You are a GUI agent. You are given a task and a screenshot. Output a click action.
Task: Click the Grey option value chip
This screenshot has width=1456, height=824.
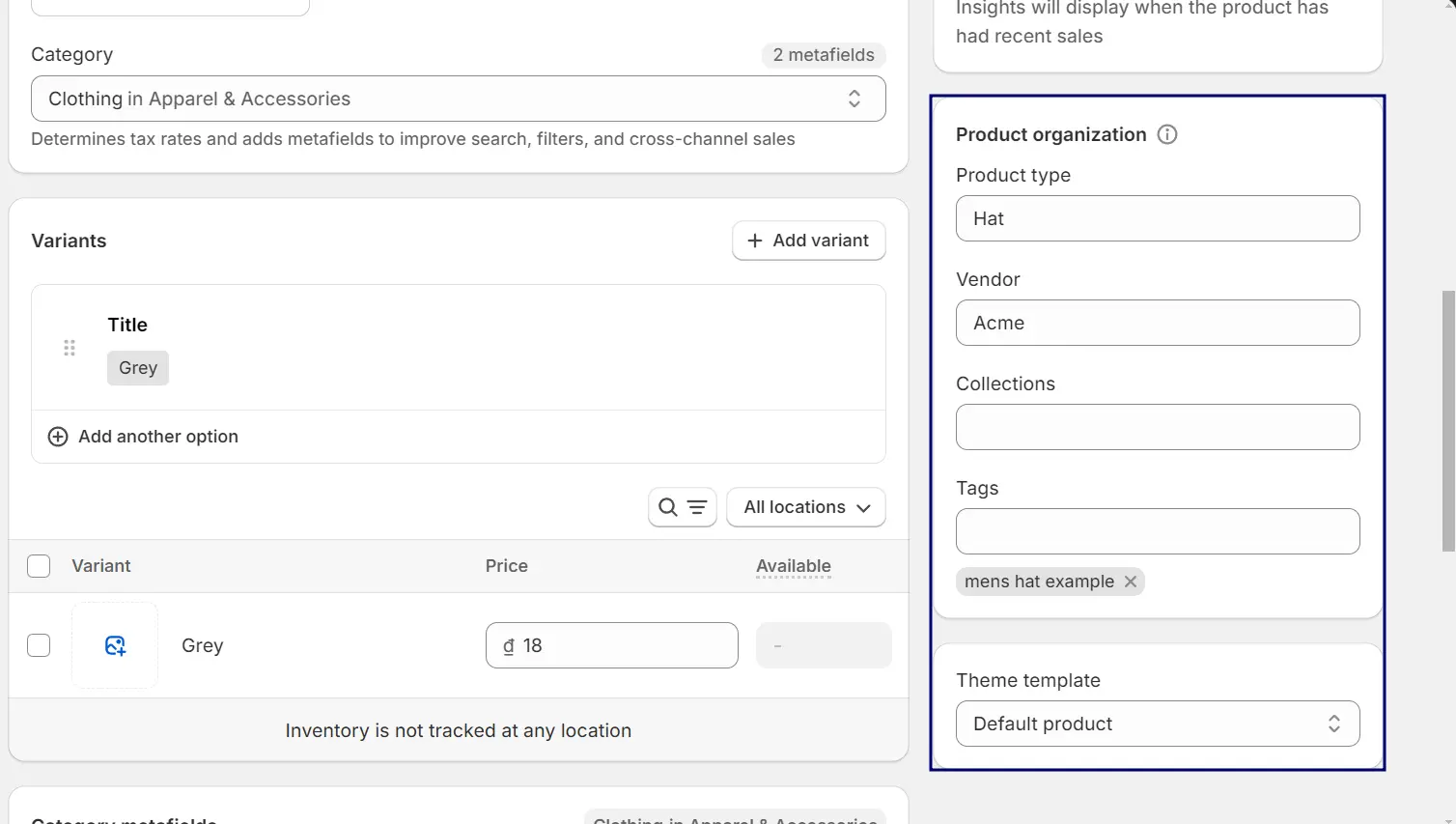pos(138,368)
